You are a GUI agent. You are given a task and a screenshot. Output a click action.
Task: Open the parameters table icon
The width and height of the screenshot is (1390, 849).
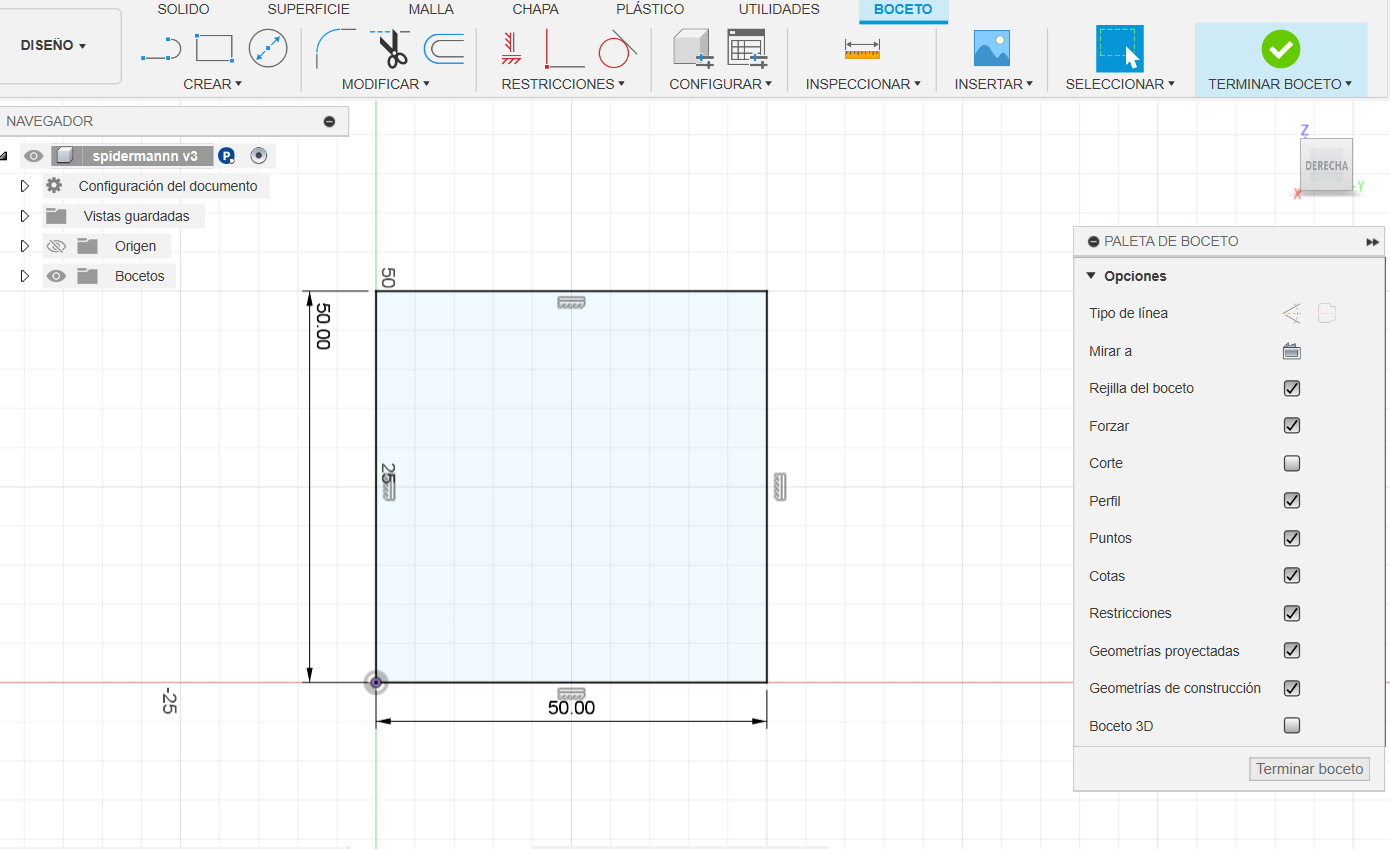tap(746, 48)
